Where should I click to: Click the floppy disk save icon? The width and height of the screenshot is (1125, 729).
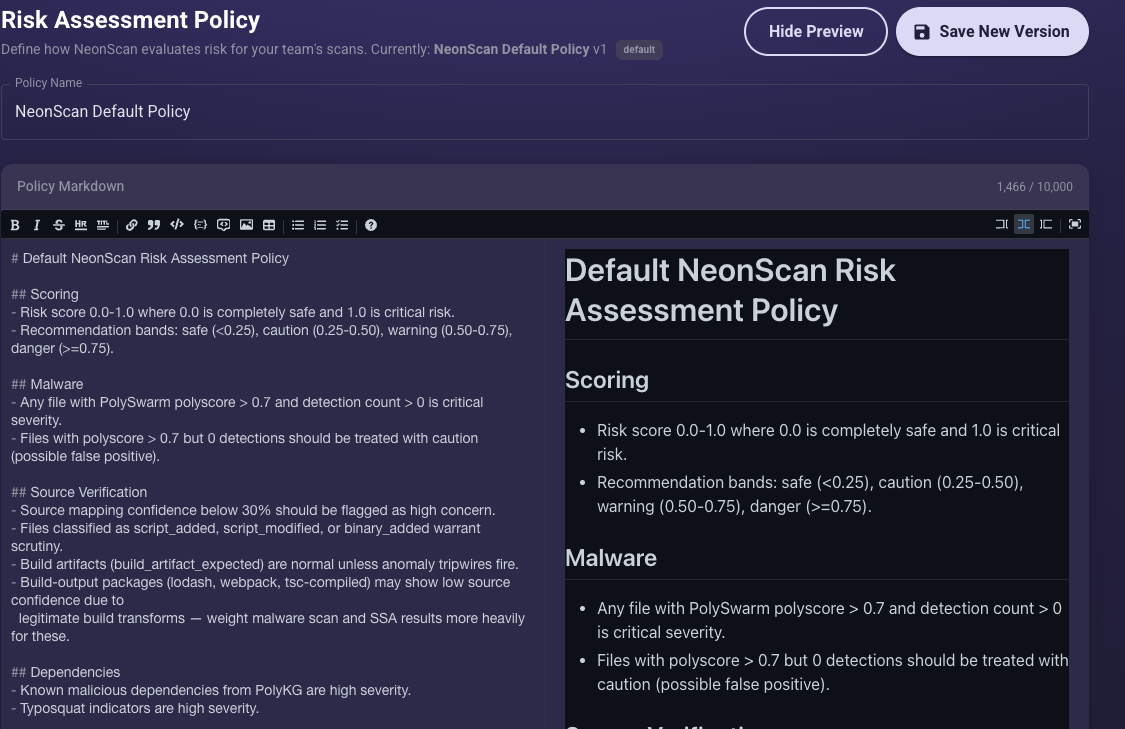(922, 32)
